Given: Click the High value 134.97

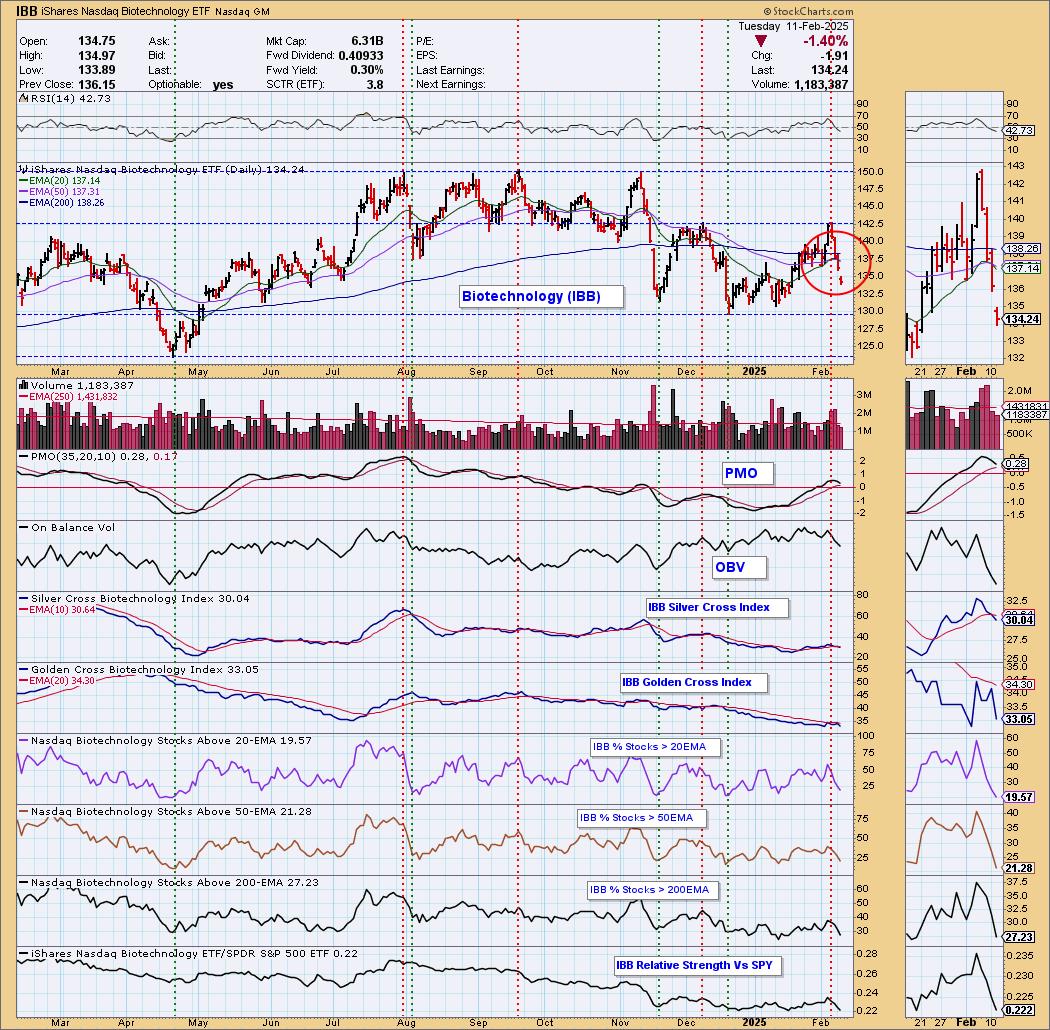Looking at the screenshot, I should [x=96, y=56].
